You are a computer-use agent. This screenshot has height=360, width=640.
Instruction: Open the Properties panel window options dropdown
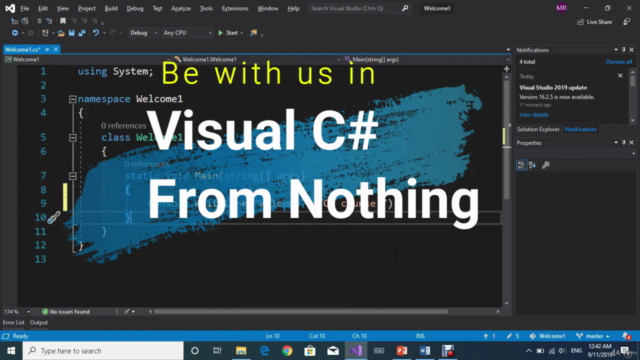coord(616,142)
